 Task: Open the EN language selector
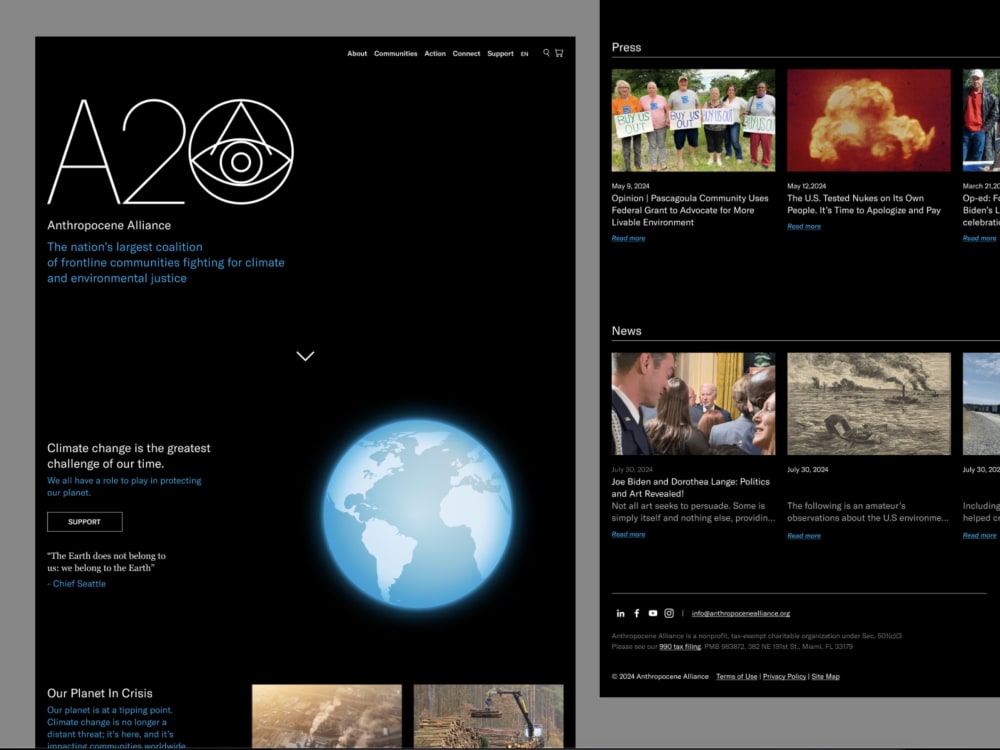click(x=524, y=54)
